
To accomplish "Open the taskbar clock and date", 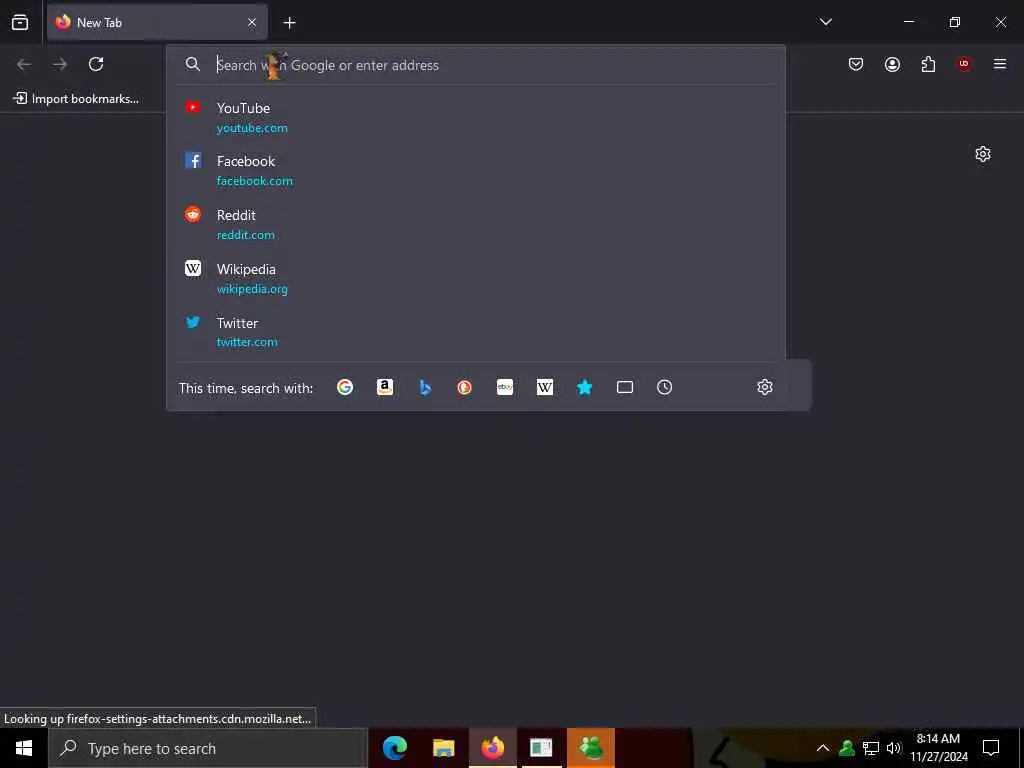I will (x=938, y=748).
